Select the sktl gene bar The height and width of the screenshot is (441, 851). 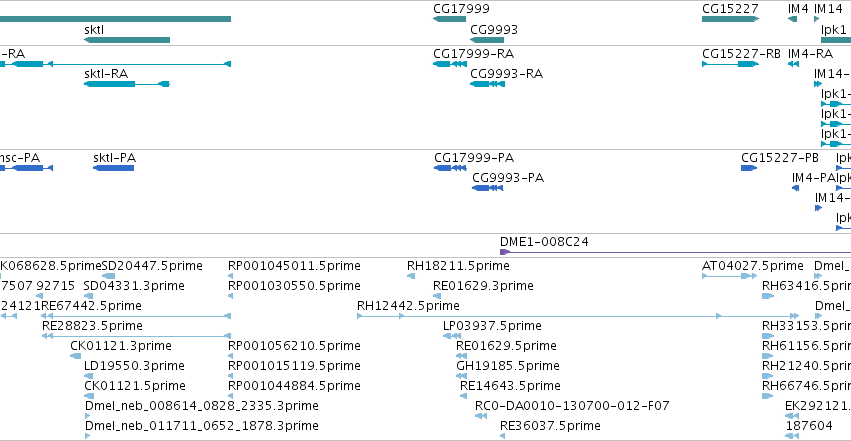coord(127,40)
